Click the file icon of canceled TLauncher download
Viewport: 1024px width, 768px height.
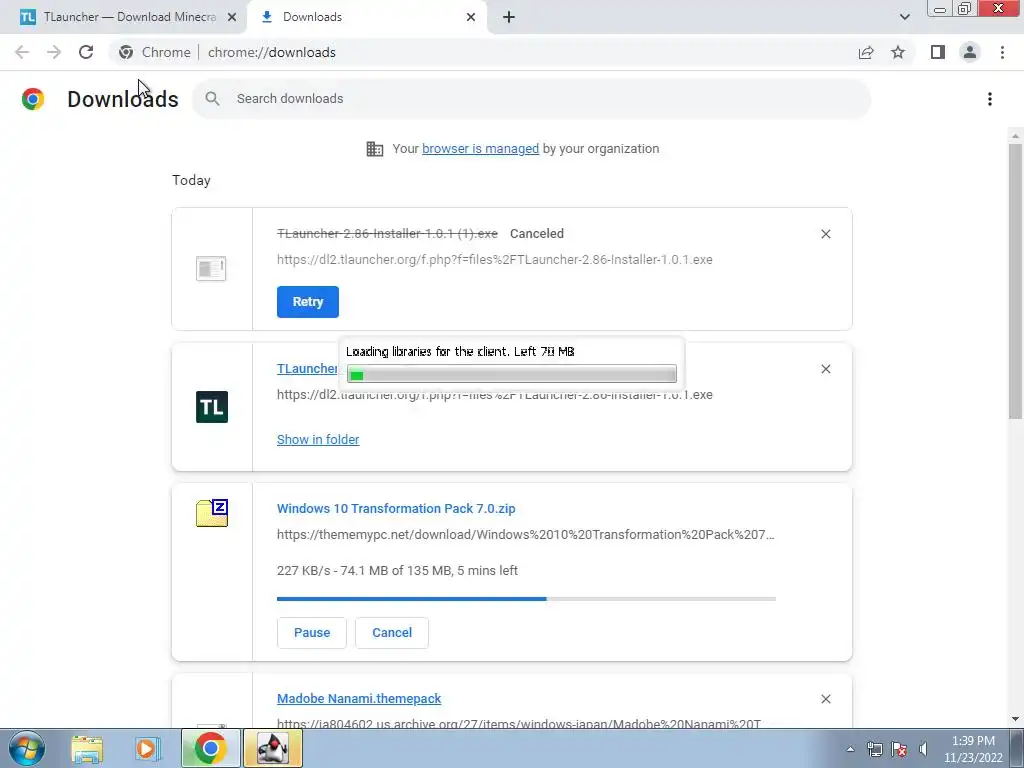(211, 268)
